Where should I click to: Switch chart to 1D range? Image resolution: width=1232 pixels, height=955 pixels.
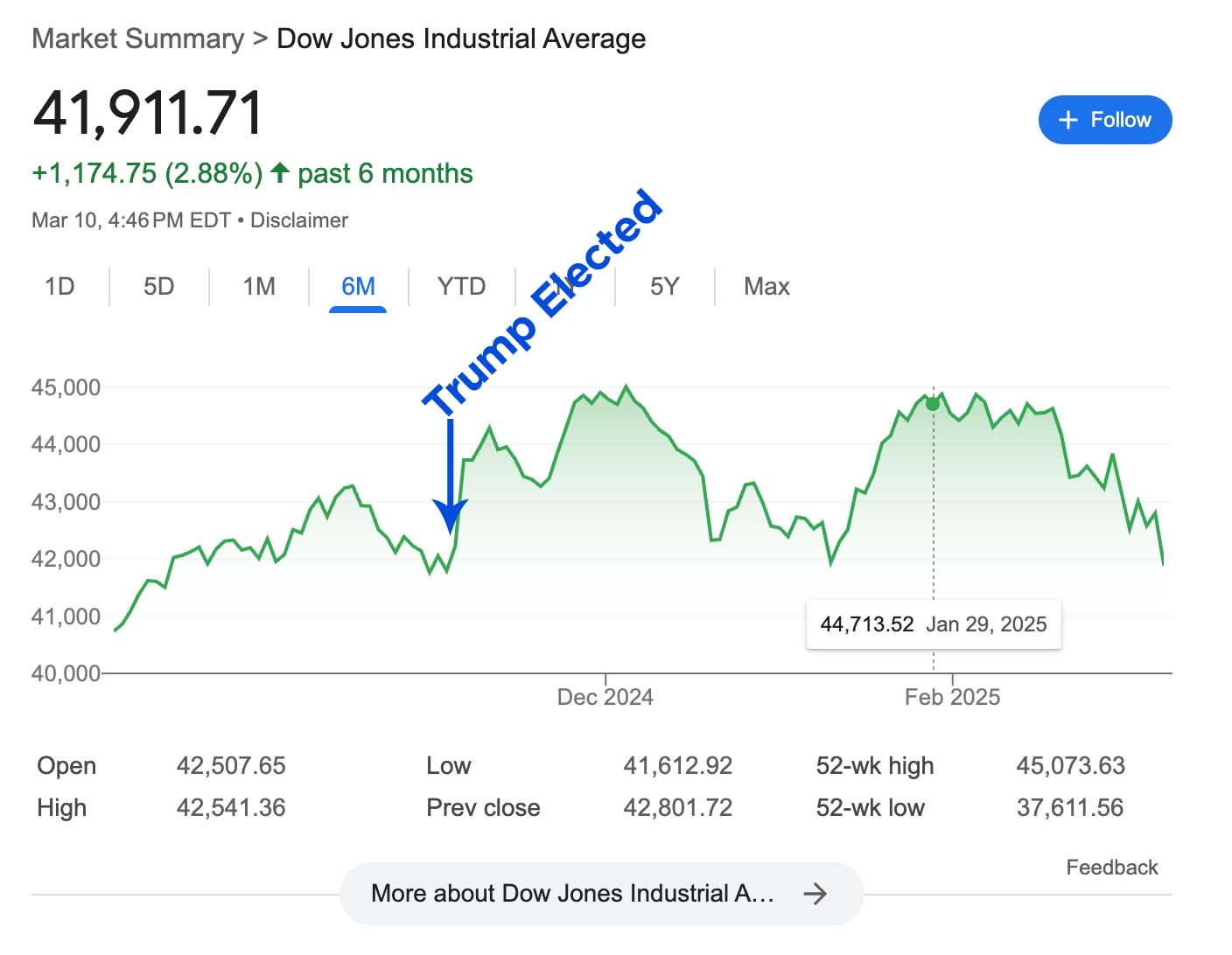59,287
